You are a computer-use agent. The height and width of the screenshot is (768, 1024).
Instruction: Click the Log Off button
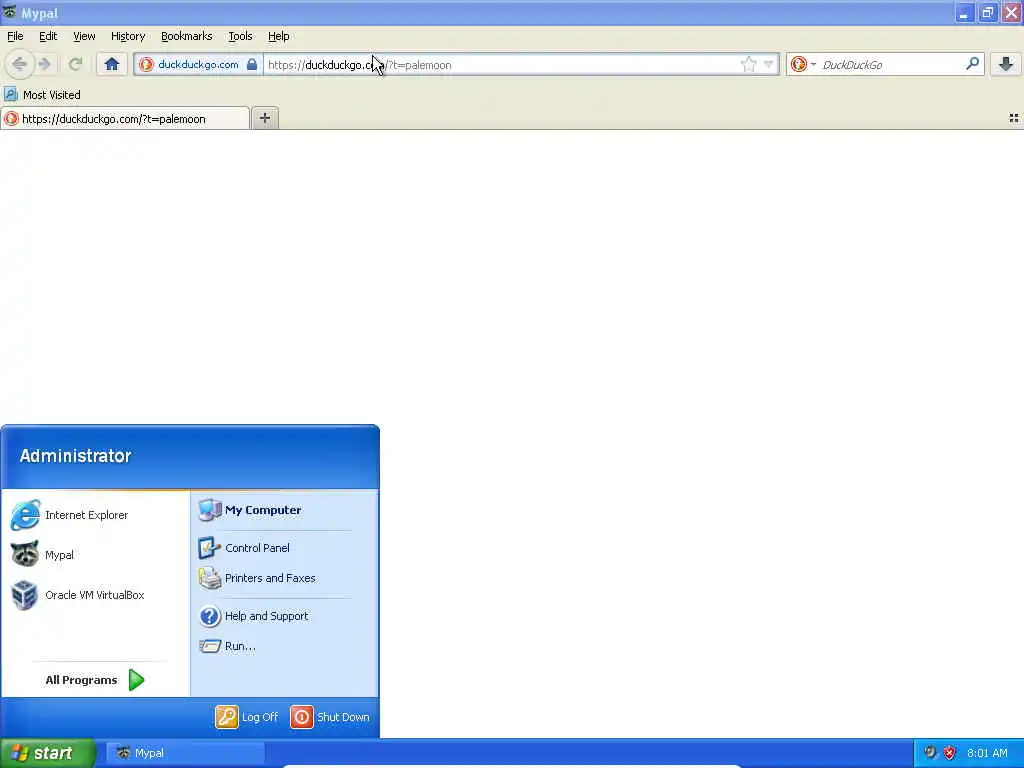click(x=247, y=716)
